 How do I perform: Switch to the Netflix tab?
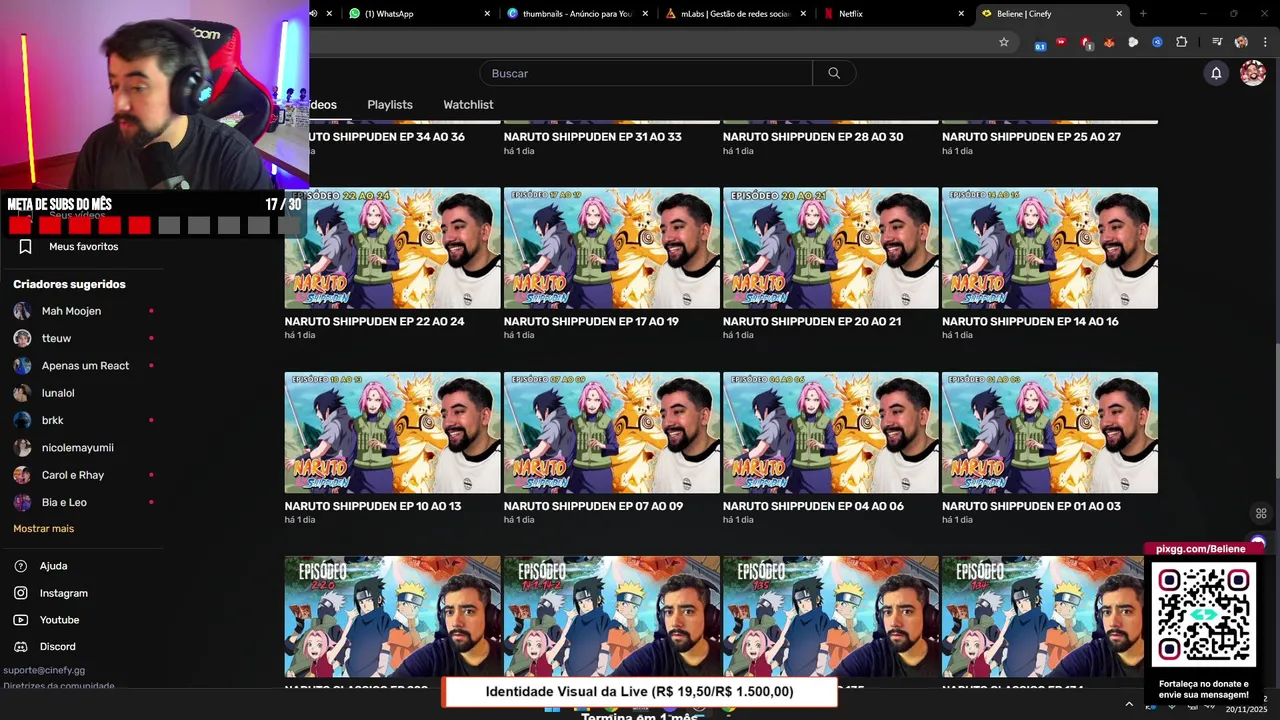tap(894, 14)
